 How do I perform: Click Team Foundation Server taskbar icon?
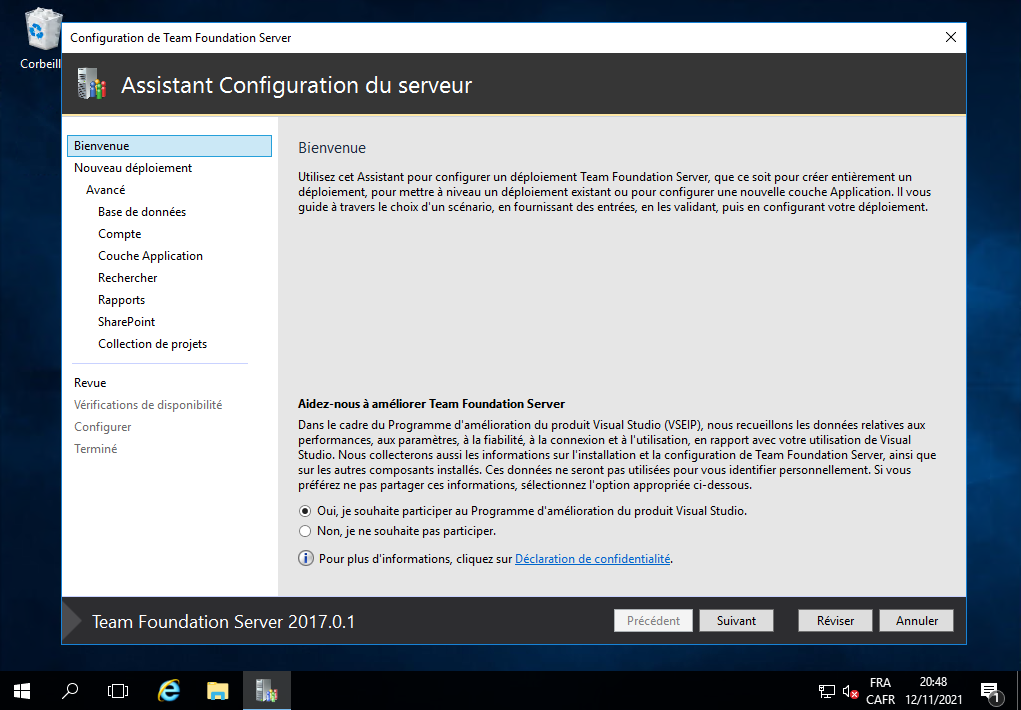pos(266,690)
